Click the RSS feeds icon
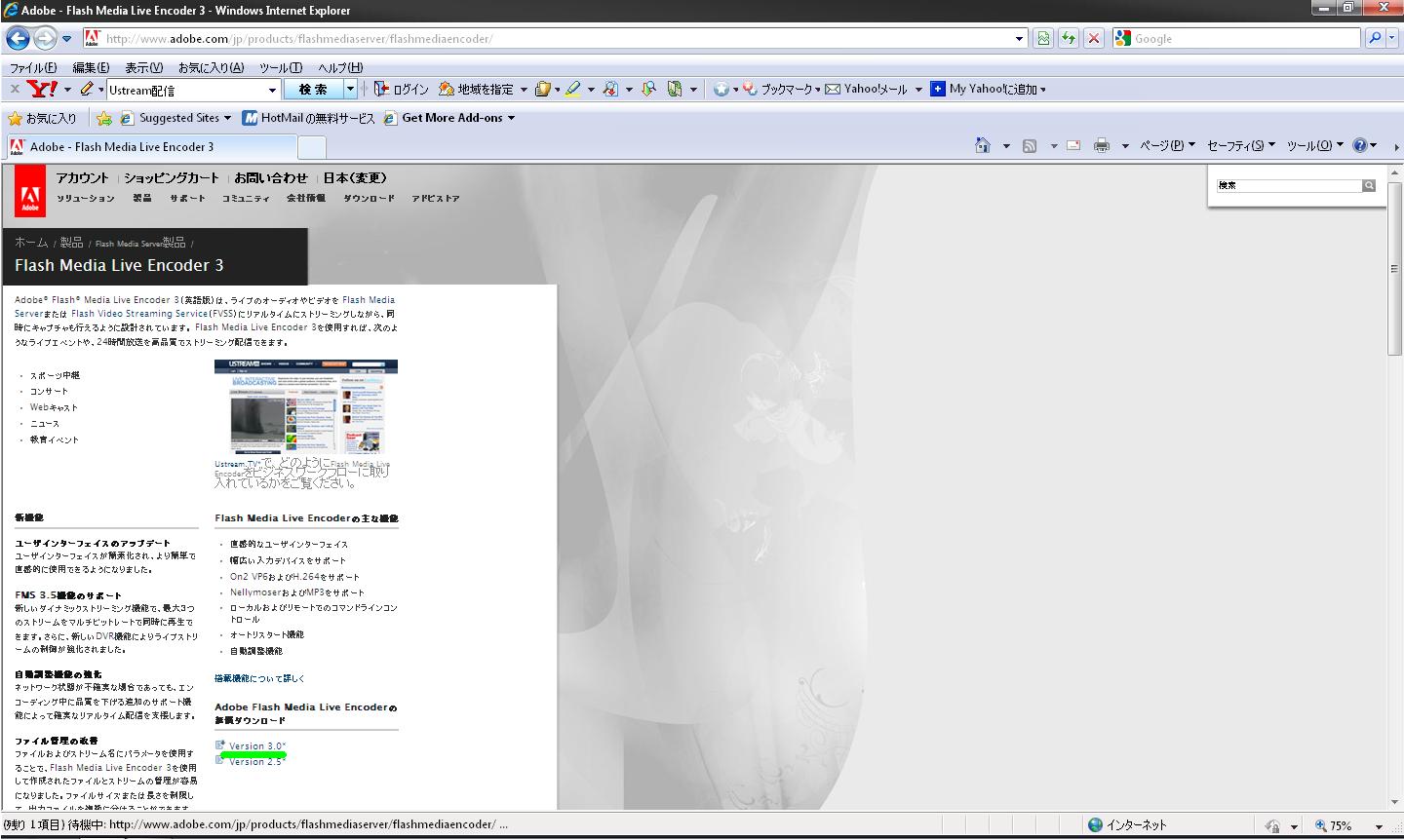The image size is (1404, 840). [1029, 146]
